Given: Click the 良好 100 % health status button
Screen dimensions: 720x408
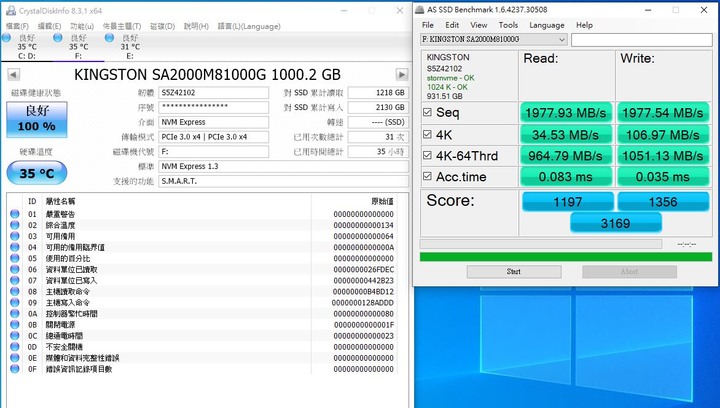Looking at the screenshot, I should (37, 120).
